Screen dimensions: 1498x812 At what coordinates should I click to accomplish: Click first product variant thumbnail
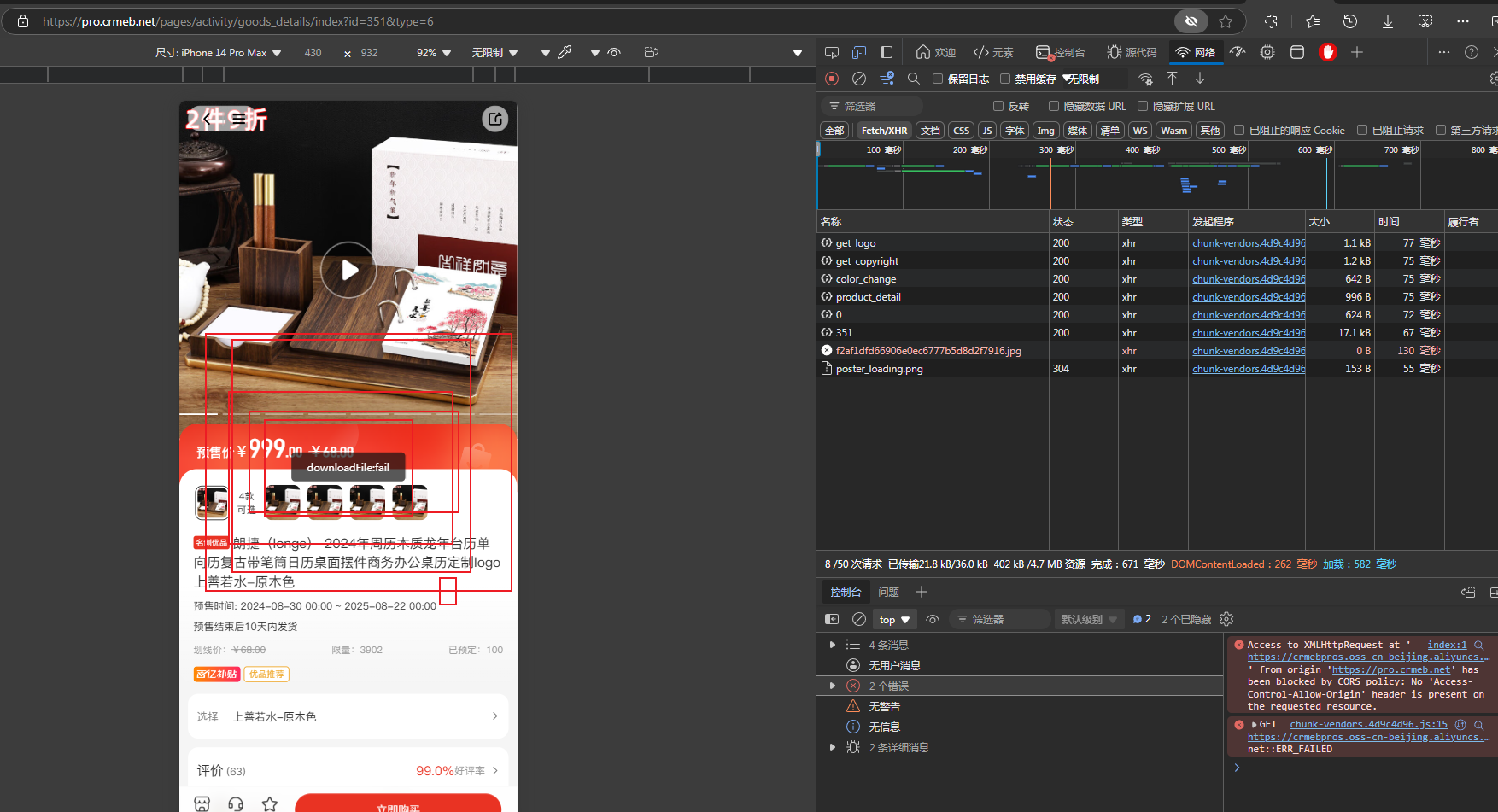pyautogui.click(x=212, y=502)
